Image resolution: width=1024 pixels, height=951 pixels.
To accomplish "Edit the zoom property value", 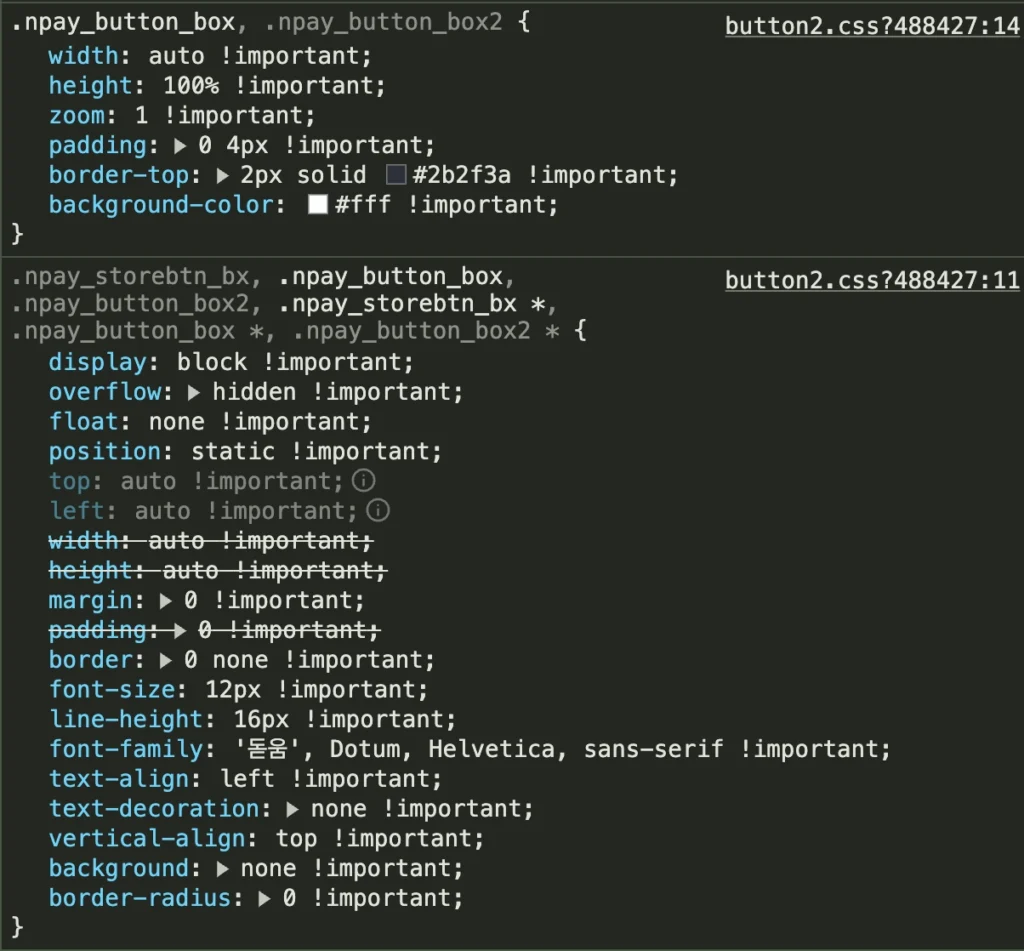I will click(x=141, y=116).
